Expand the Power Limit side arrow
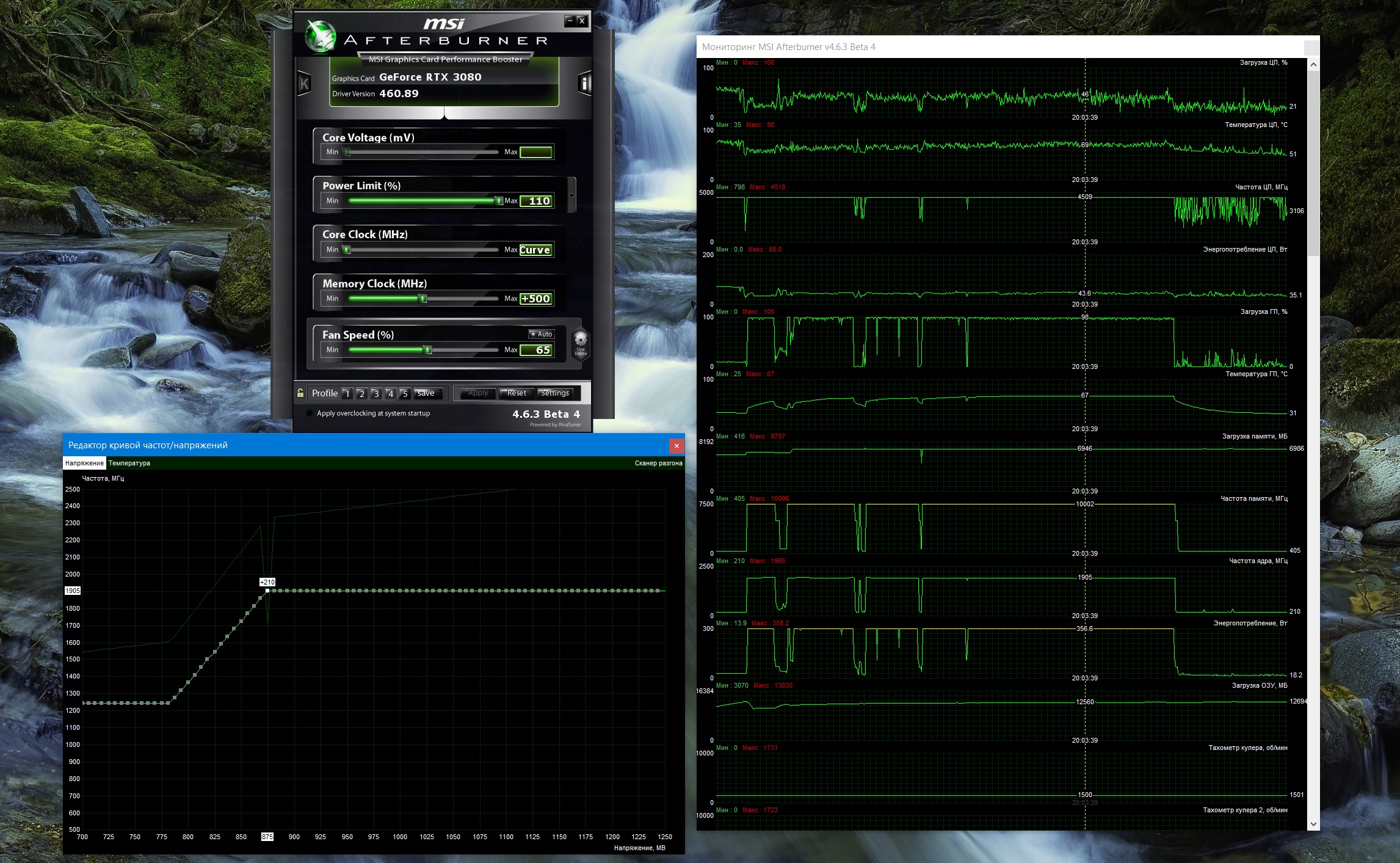The width and height of the screenshot is (1400, 863). coord(571,195)
